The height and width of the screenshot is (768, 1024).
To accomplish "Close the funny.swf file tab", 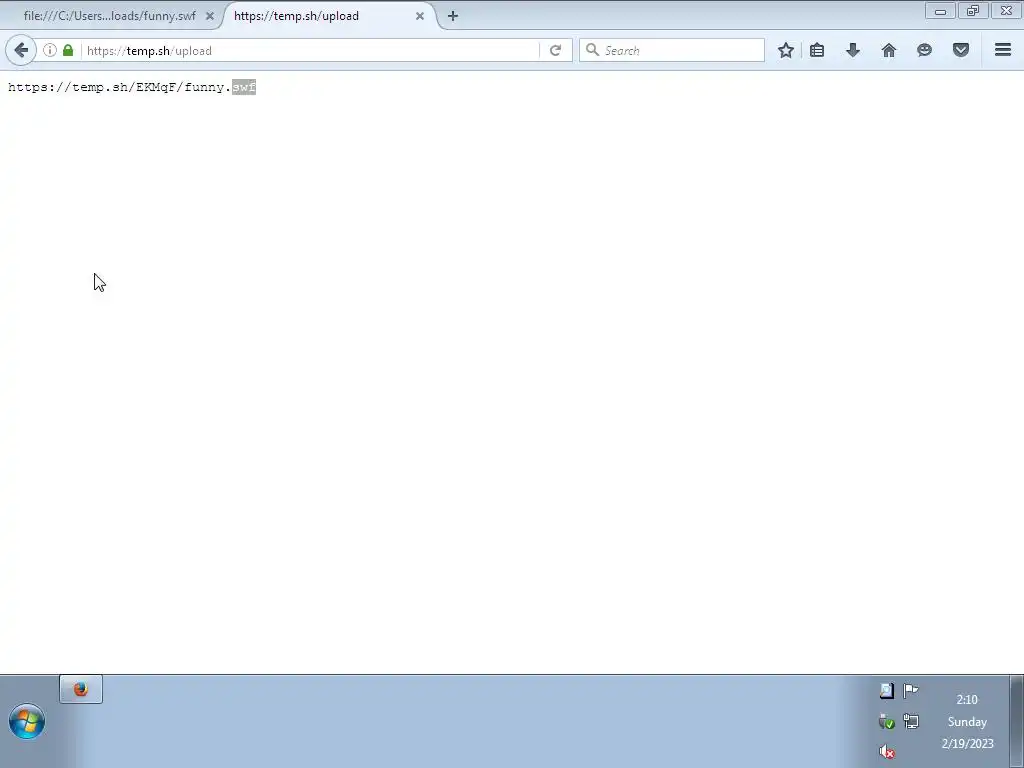I will point(210,16).
